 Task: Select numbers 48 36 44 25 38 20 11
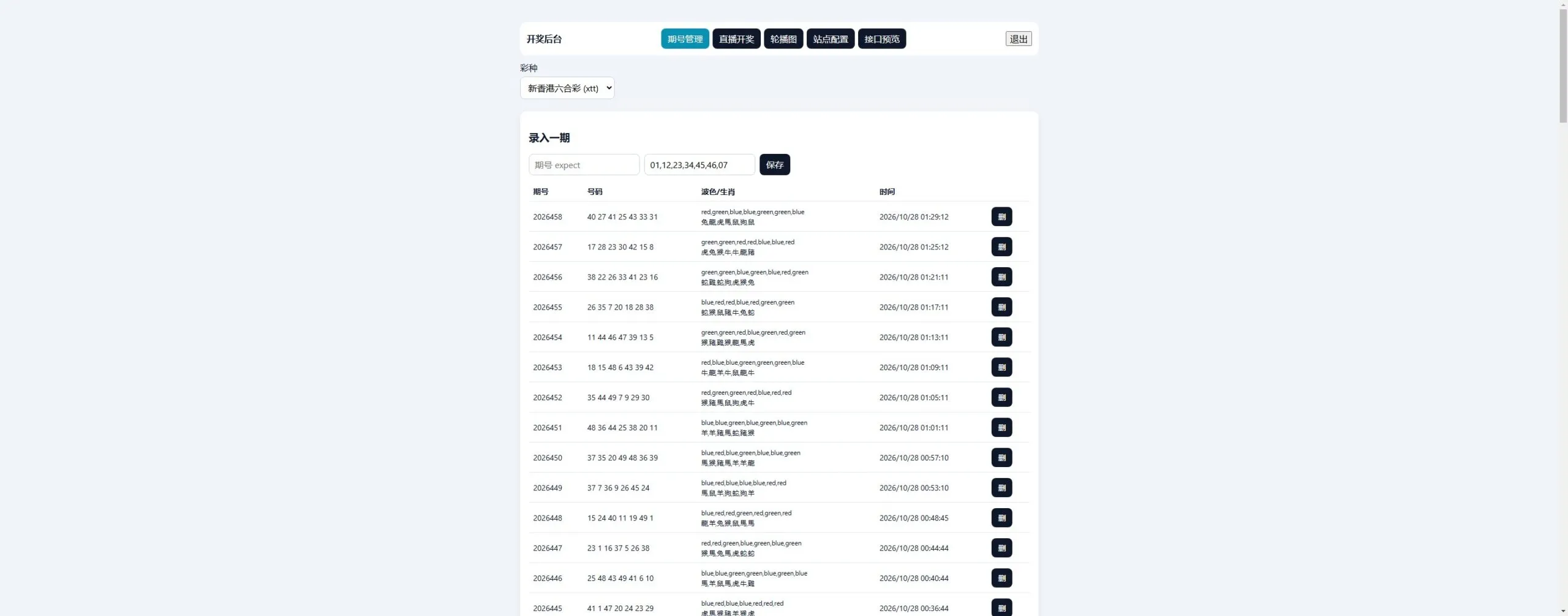coord(622,427)
